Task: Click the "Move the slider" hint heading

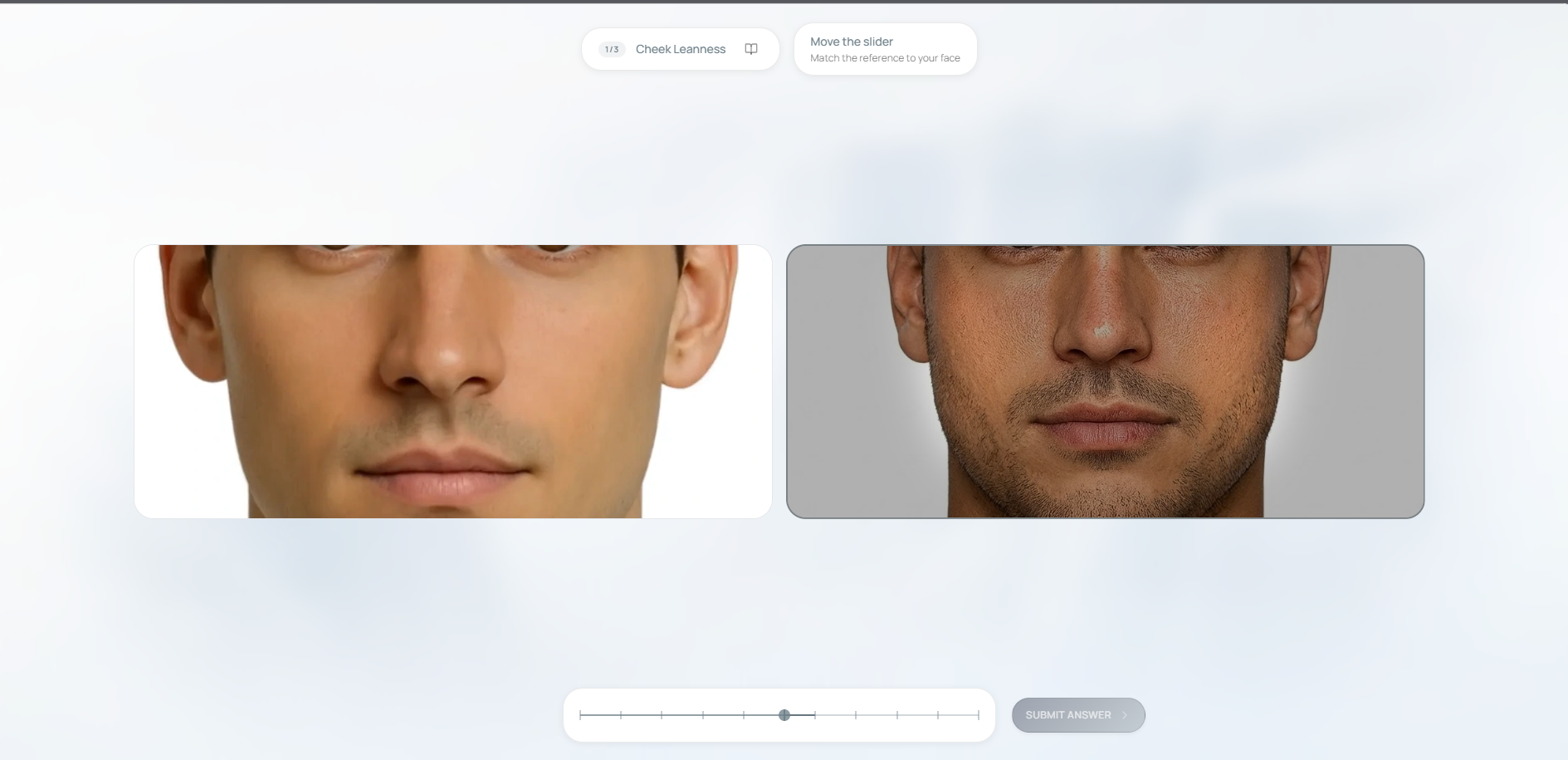Action: coord(851,42)
